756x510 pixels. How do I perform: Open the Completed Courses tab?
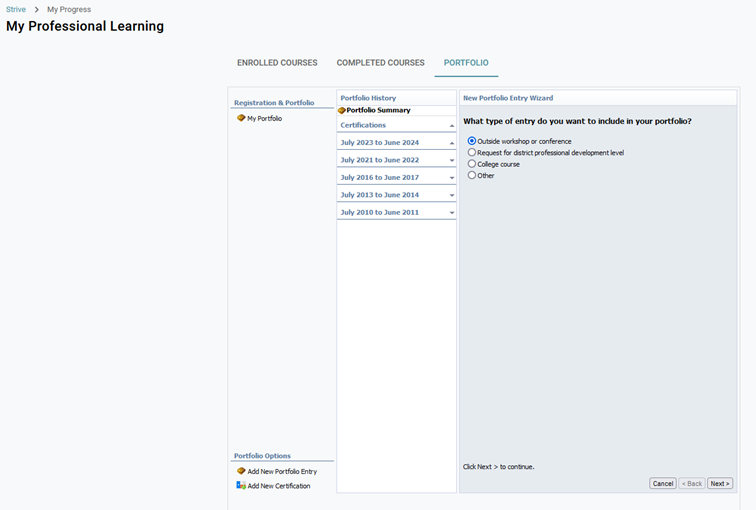click(x=380, y=63)
